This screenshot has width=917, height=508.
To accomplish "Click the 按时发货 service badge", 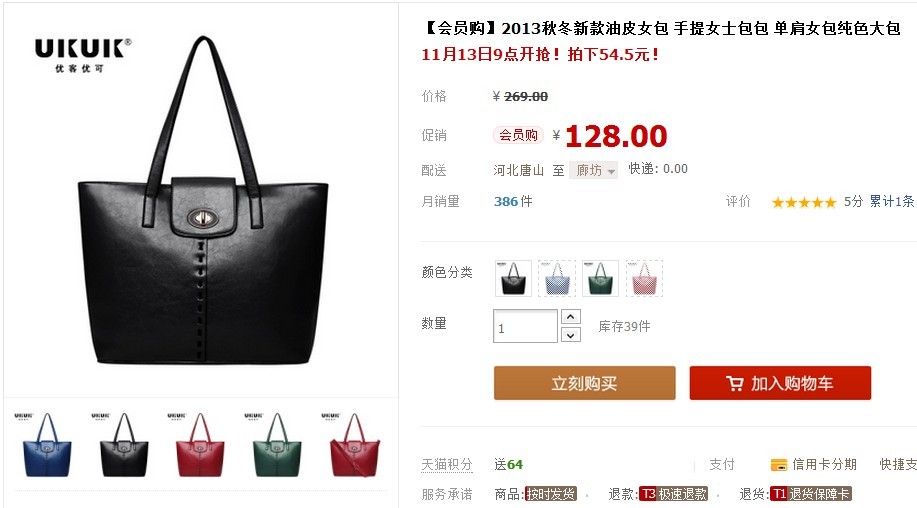I will (x=551, y=494).
